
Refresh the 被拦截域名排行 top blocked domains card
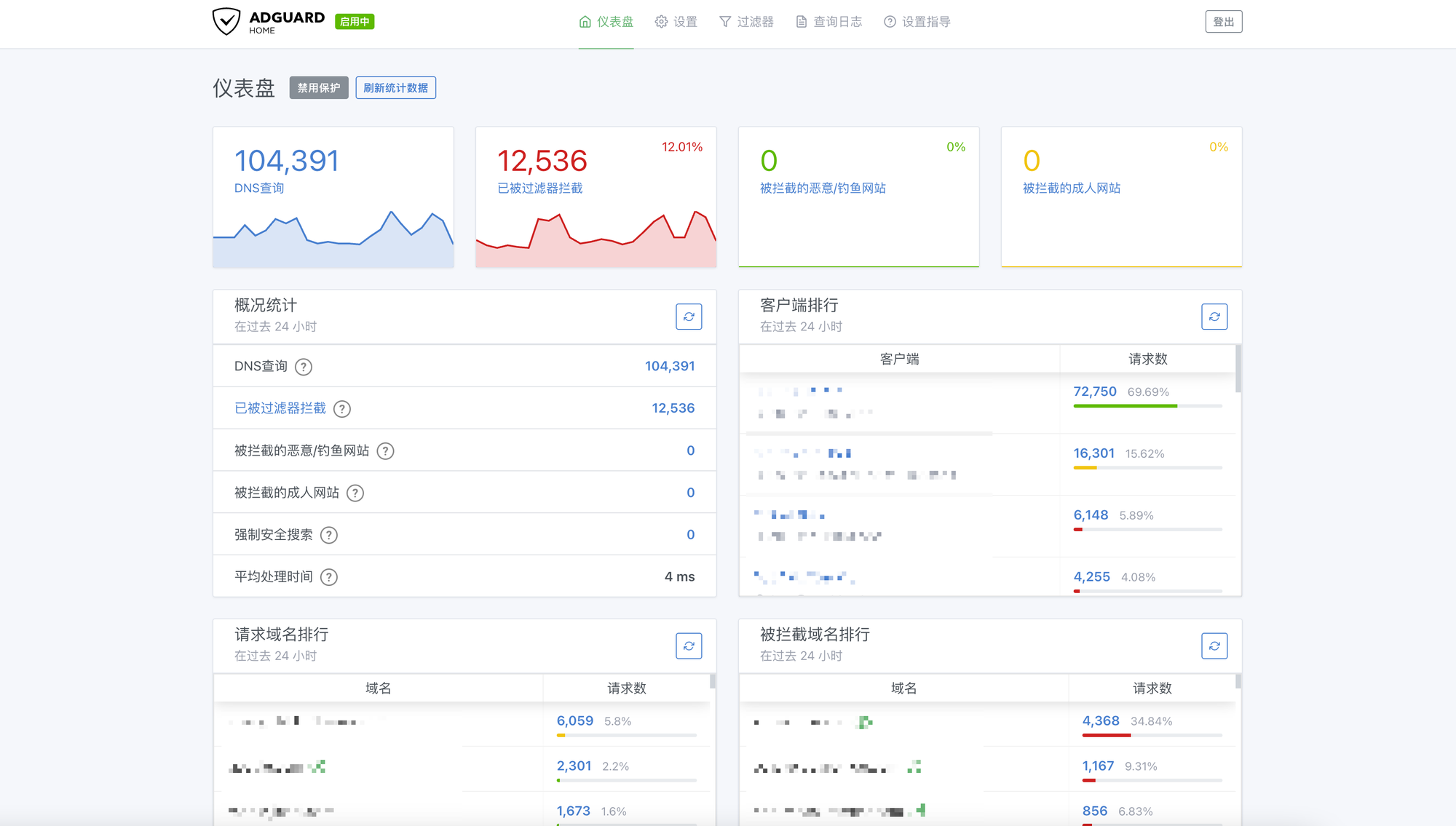(1214, 646)
